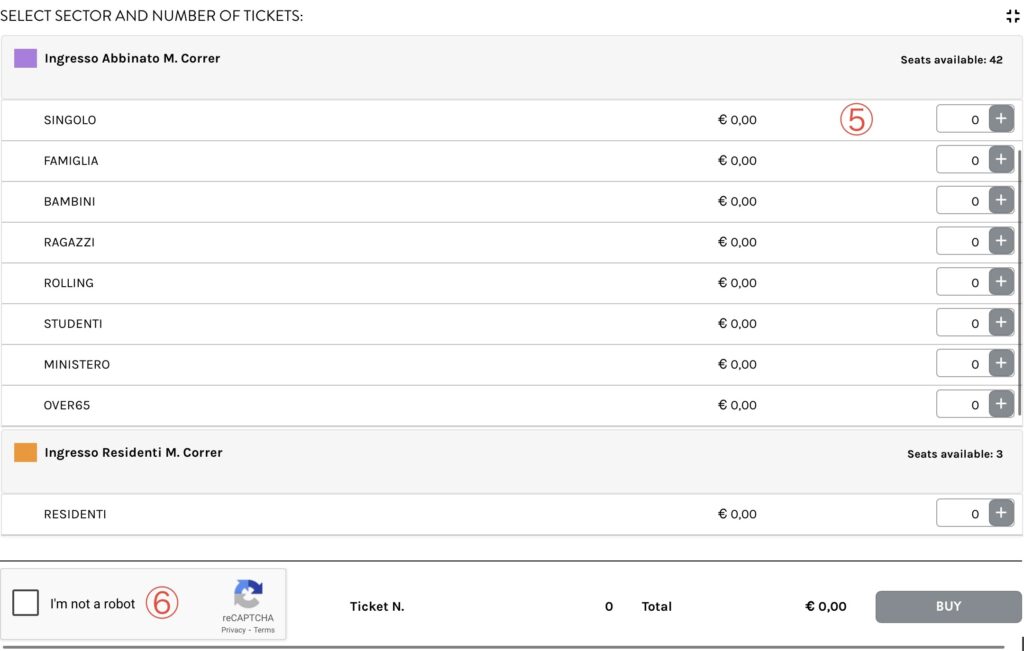
Task: Click the BUY button
Action: 948,606
